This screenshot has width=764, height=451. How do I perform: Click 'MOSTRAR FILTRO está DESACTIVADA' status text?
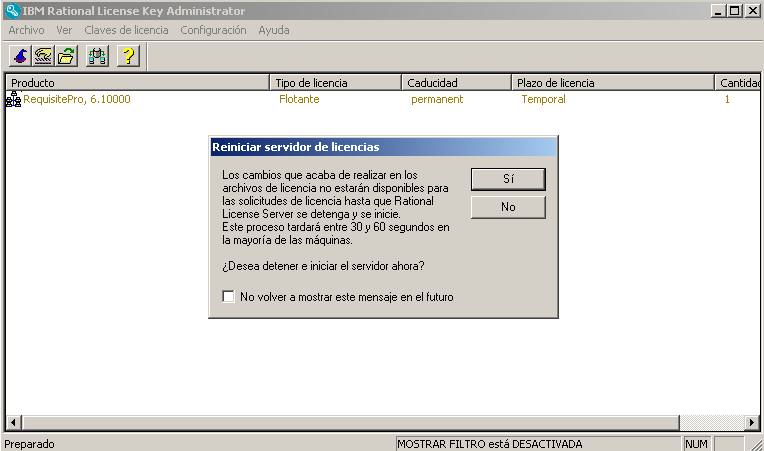490,444
